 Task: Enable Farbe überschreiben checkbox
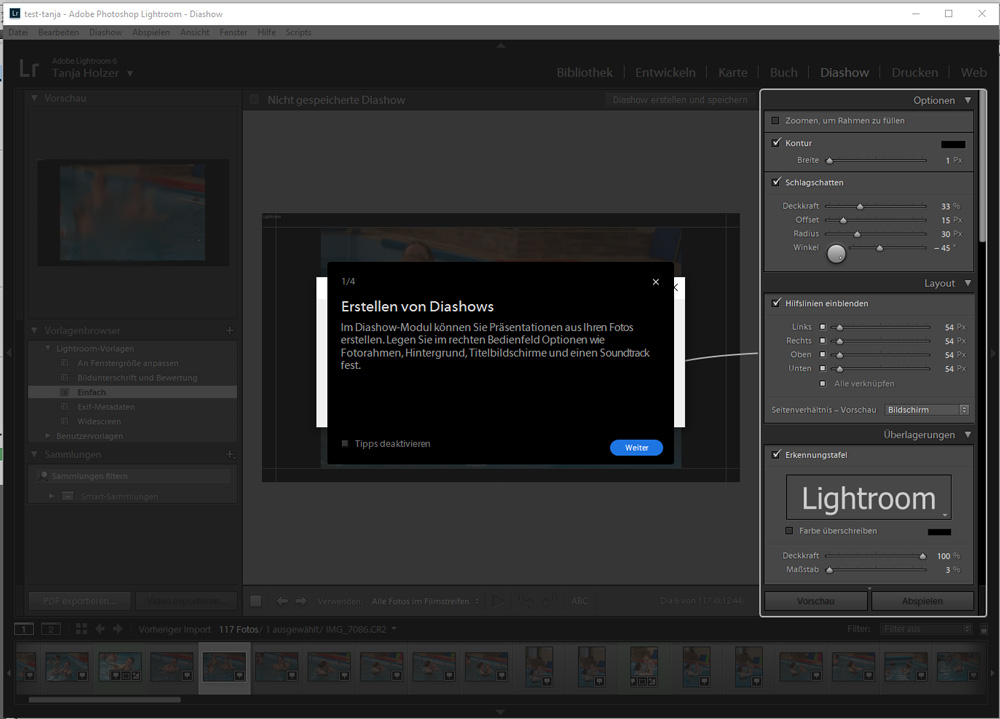click(x=789, y=531)
